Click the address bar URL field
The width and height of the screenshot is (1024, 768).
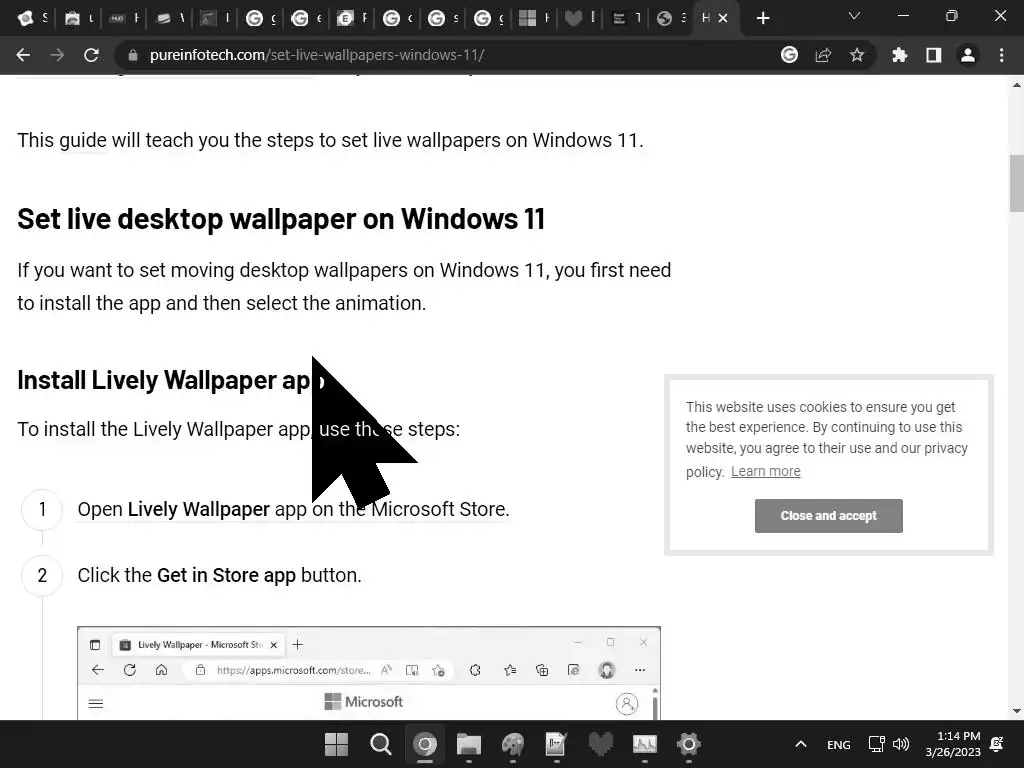click(451, 56)
